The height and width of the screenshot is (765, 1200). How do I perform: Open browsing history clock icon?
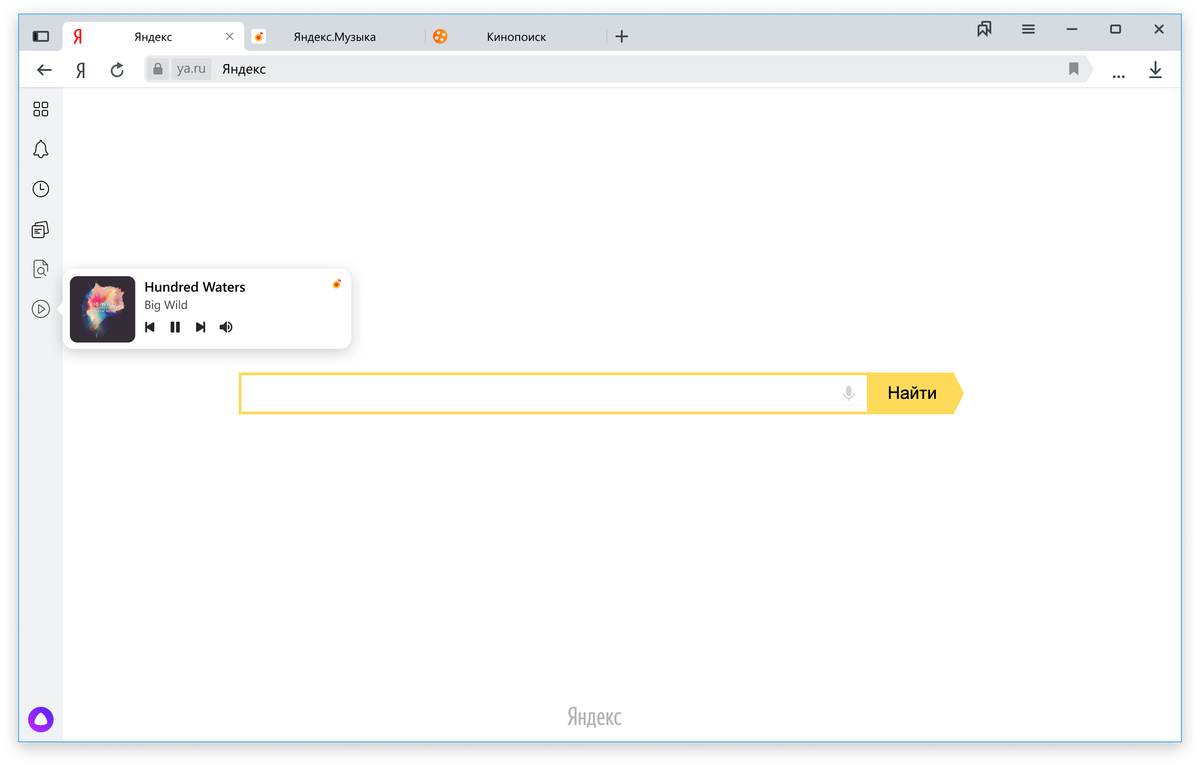(x=41, y=189)
